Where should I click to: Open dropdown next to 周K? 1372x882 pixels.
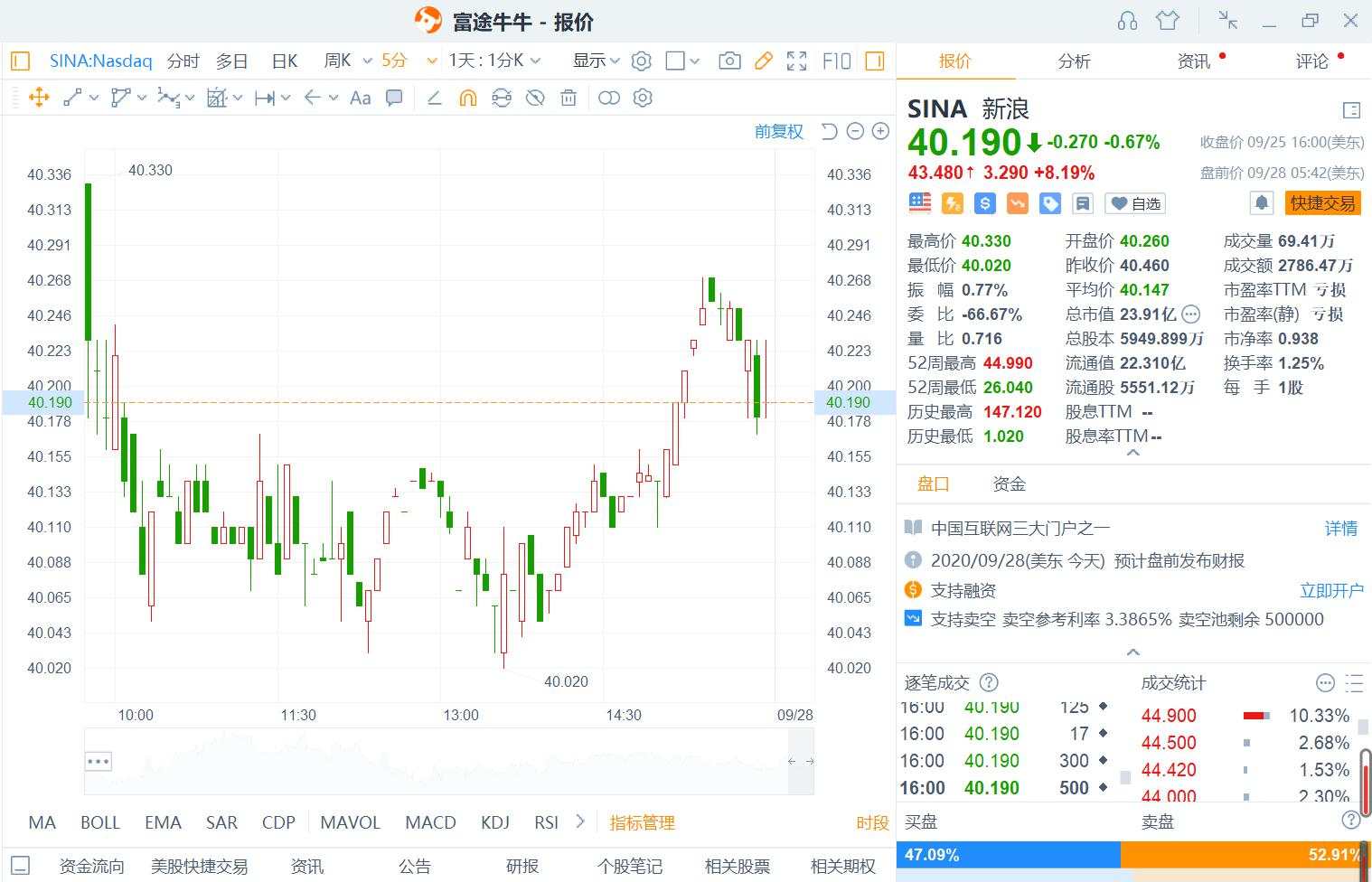367,61
